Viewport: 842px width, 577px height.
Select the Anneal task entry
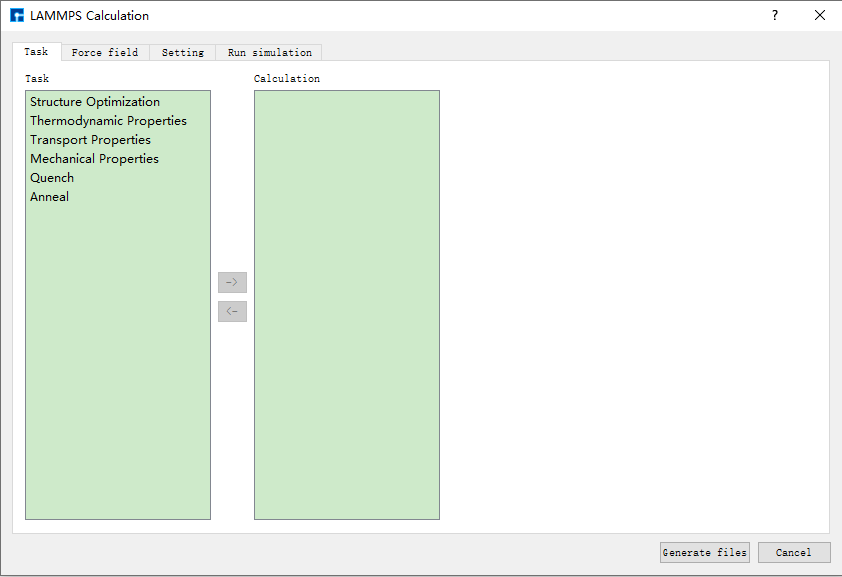click(50, 197)
